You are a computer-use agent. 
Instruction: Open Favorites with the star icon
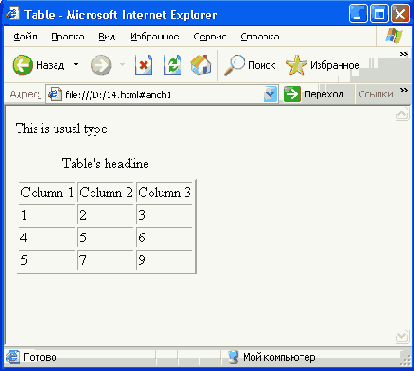(296, 65)
